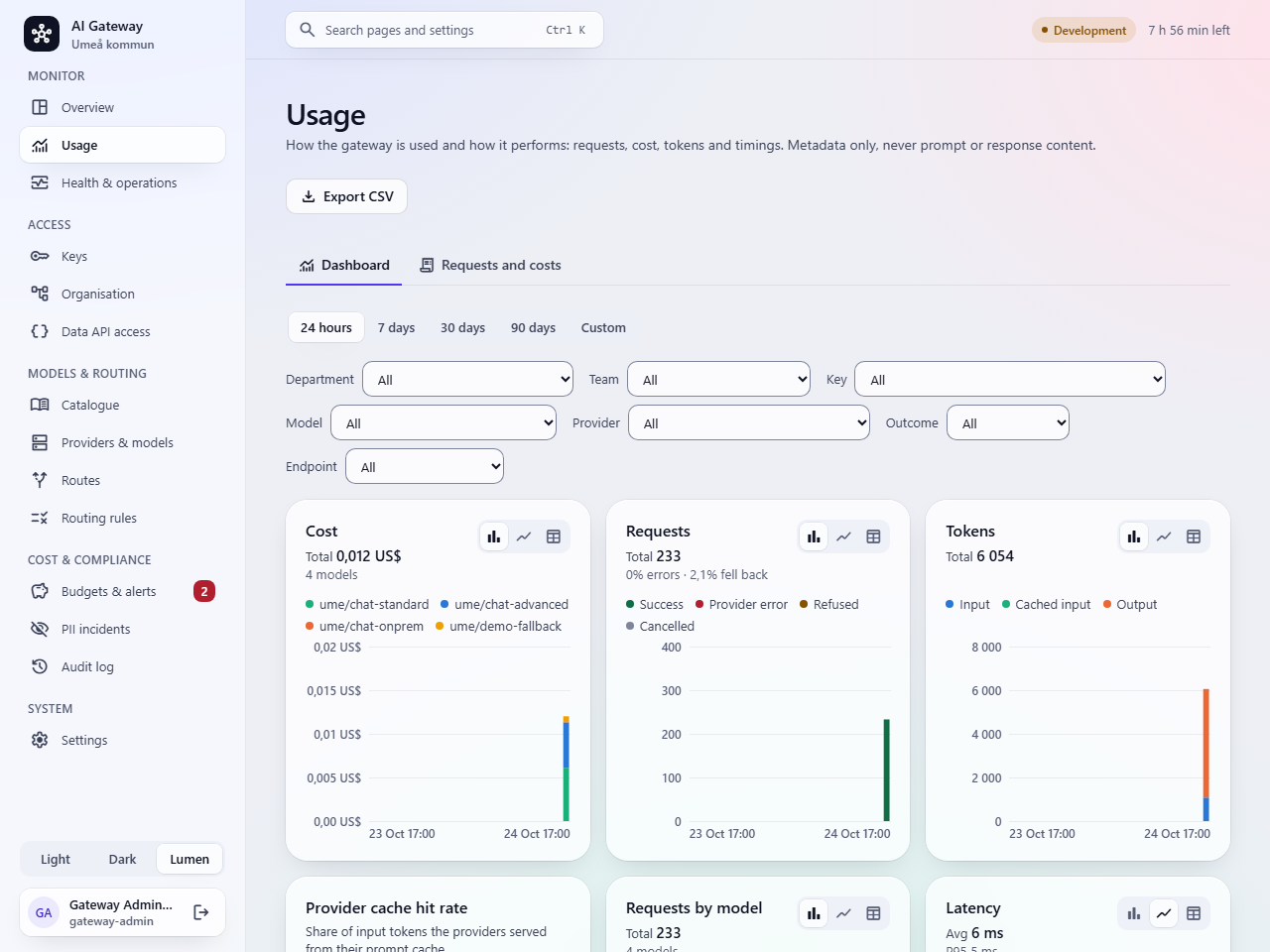Click the Export CSV button
This screenshot has width=1270, height=952.
tap(347, 196)
